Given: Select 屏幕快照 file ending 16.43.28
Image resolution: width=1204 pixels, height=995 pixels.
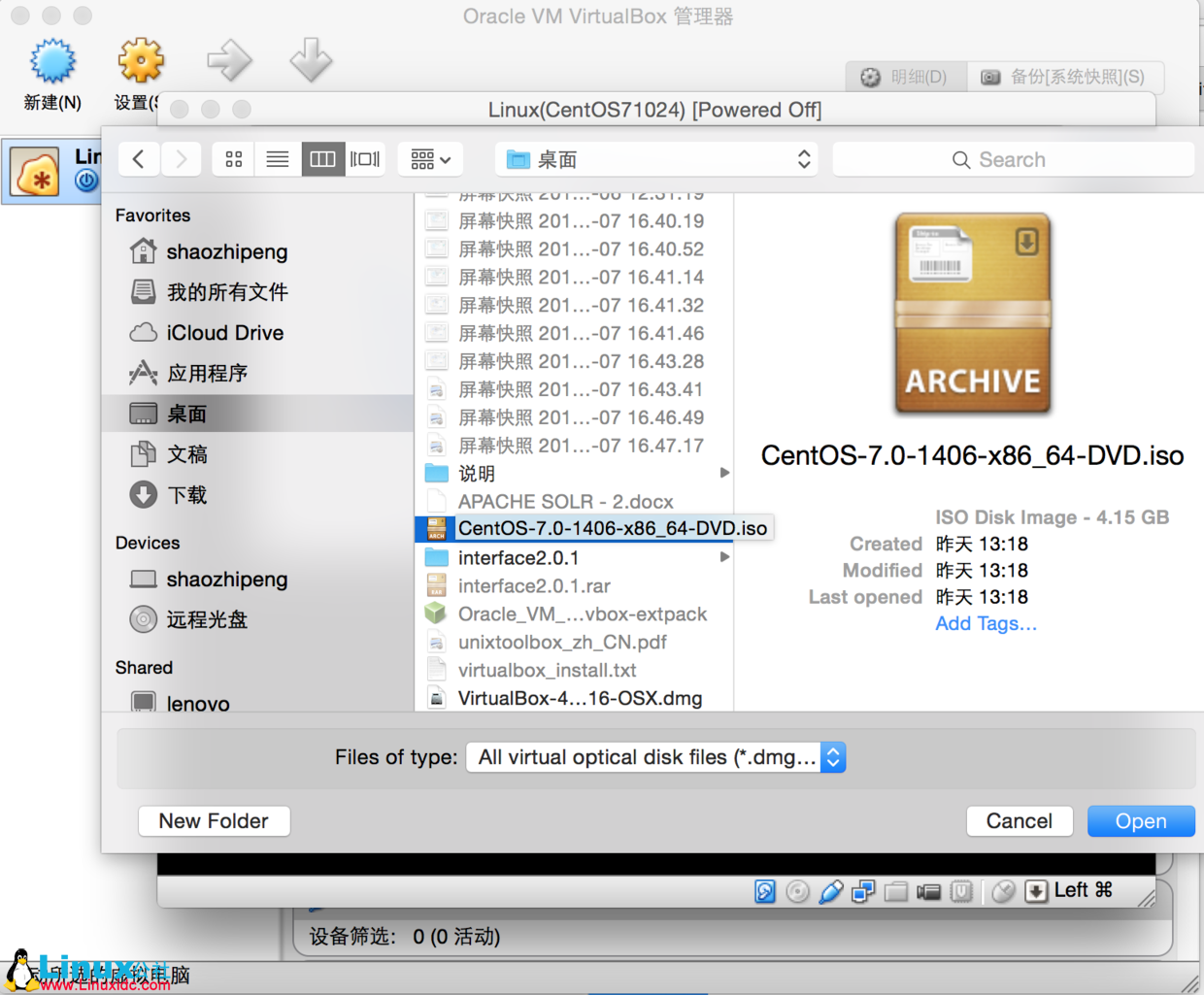Looking at the screenshot, I should coord(574,362).
